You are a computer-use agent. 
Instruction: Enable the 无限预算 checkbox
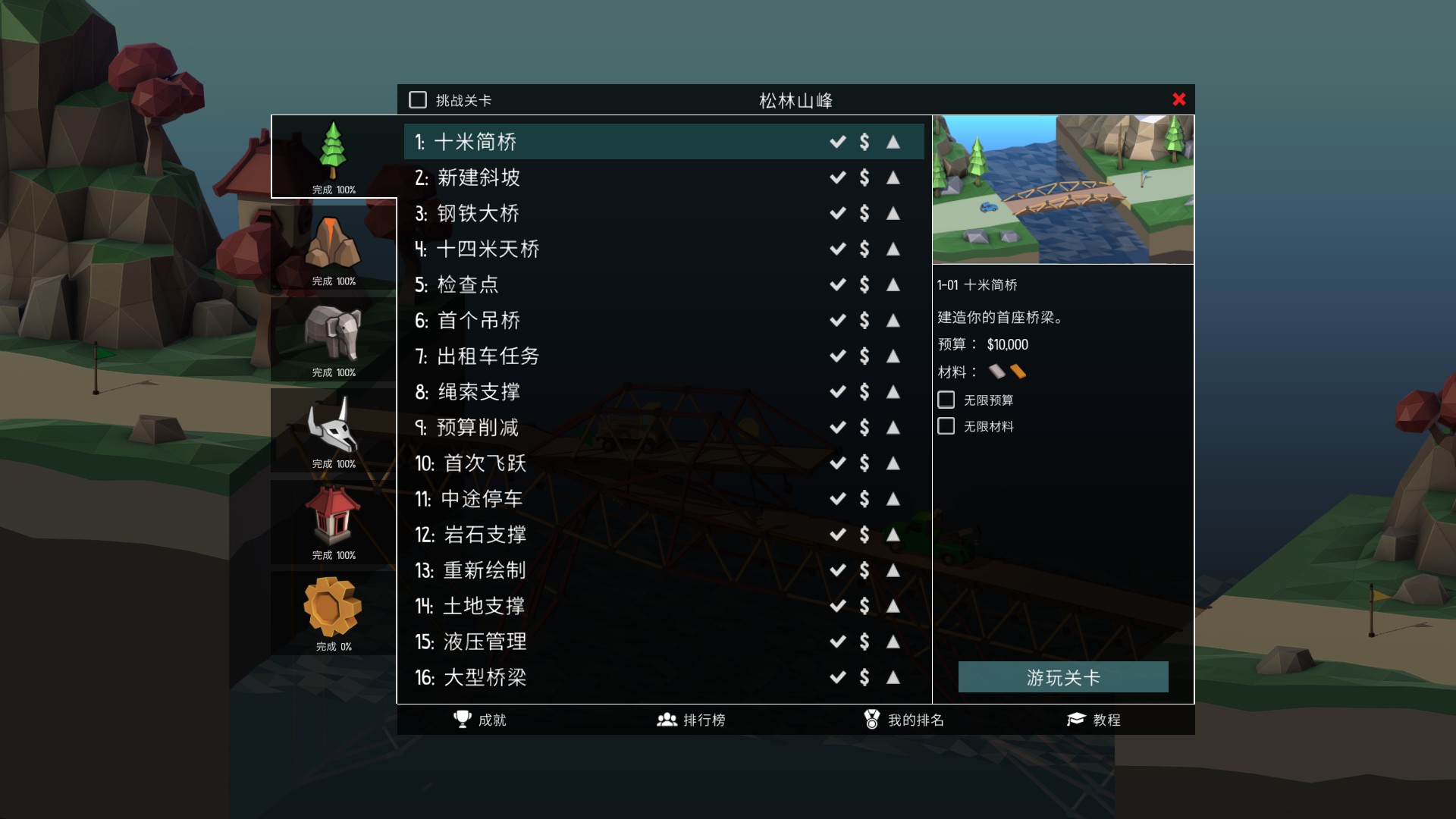[x=946, y=400]
